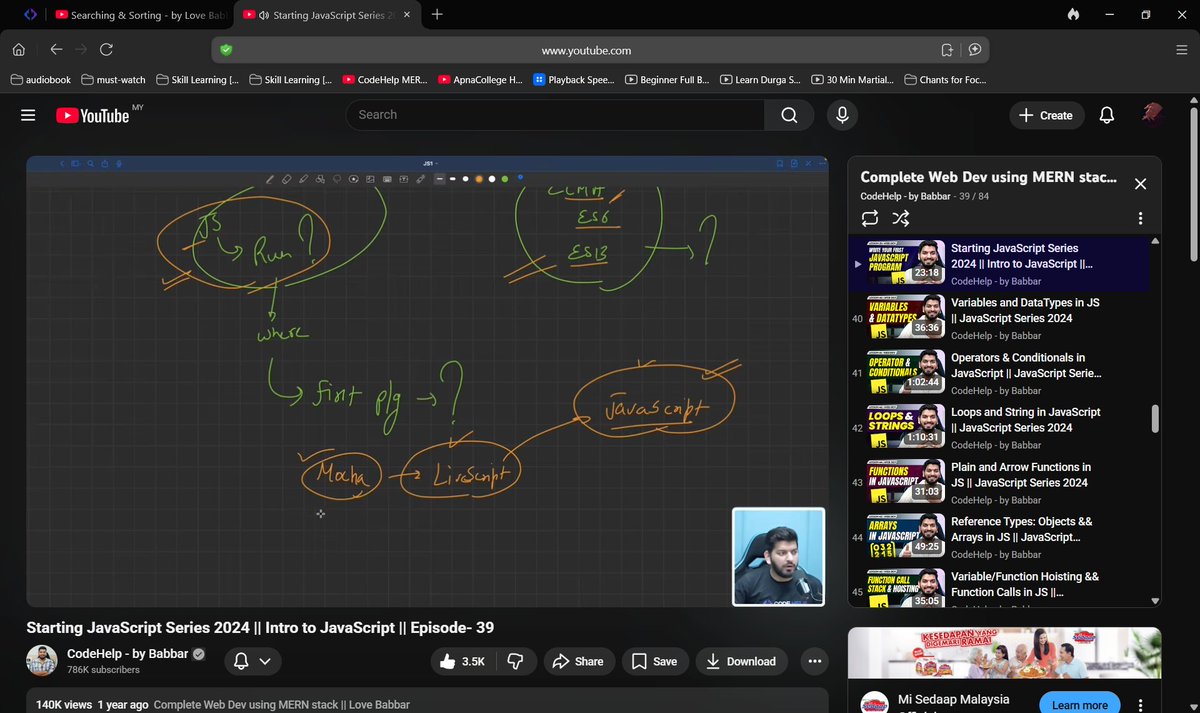Reload the current page

coord(106,49)
